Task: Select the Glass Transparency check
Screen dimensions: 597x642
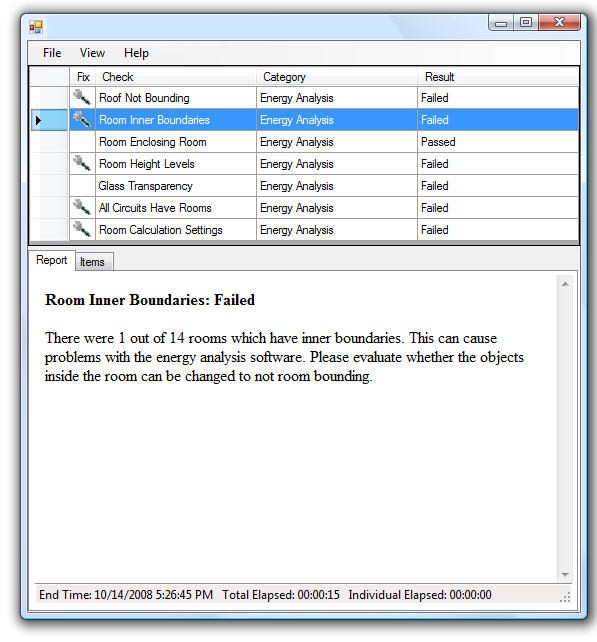Action: [176, 185]
